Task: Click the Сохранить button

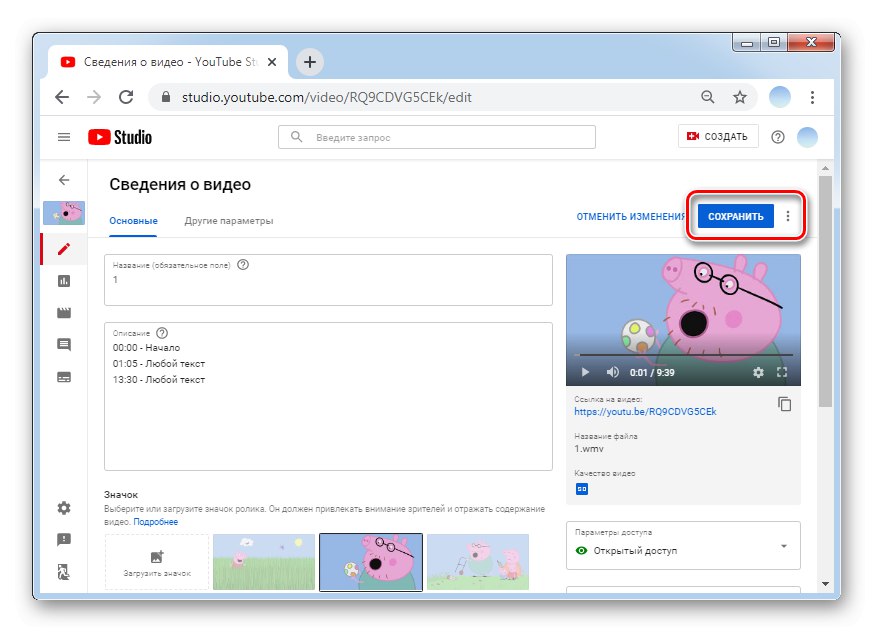Action: (736, 216)
